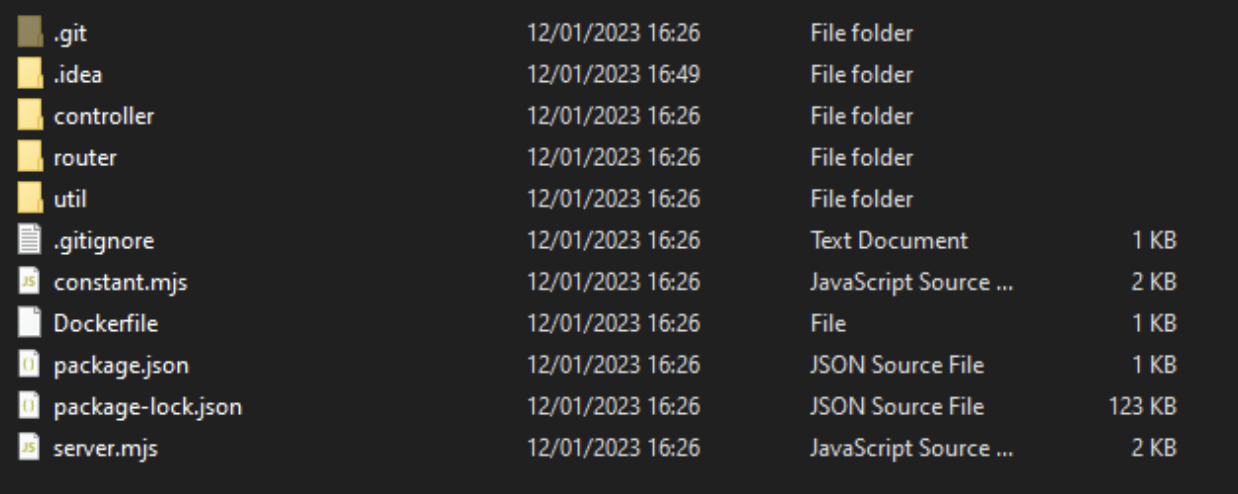Select the router folder icon

coord(30,158)
